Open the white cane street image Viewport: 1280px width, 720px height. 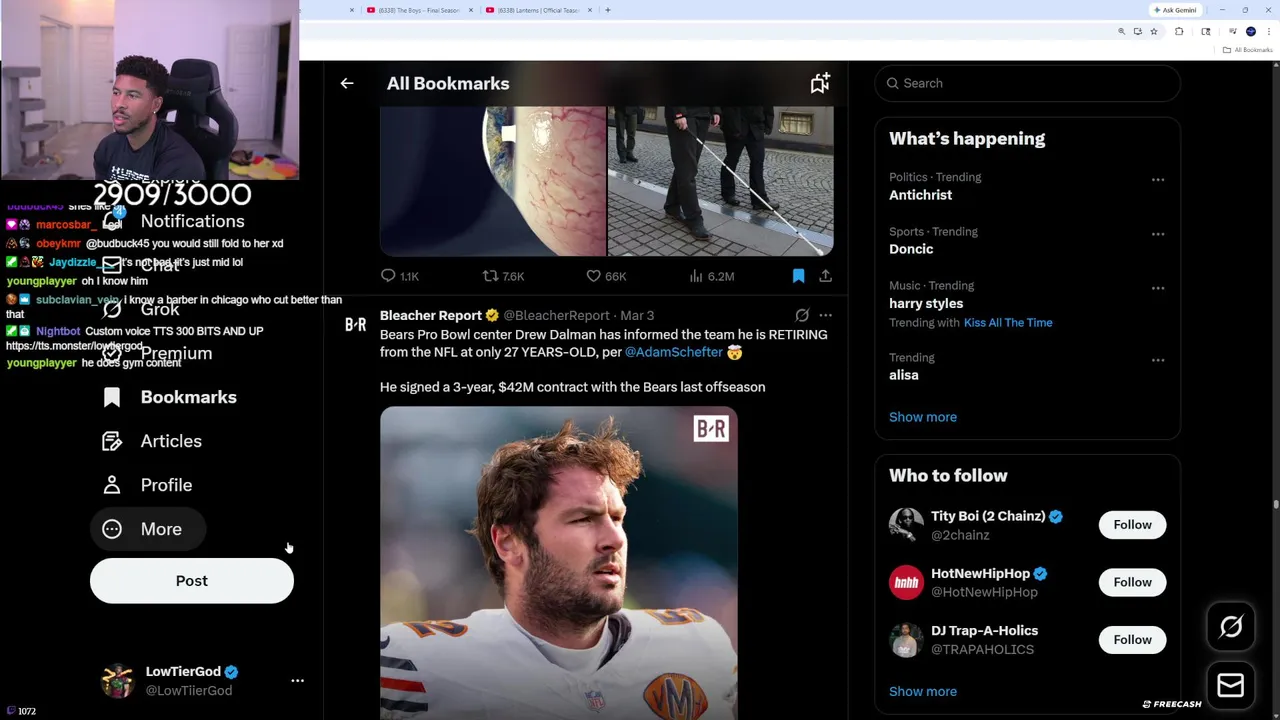tap(721, 181)
